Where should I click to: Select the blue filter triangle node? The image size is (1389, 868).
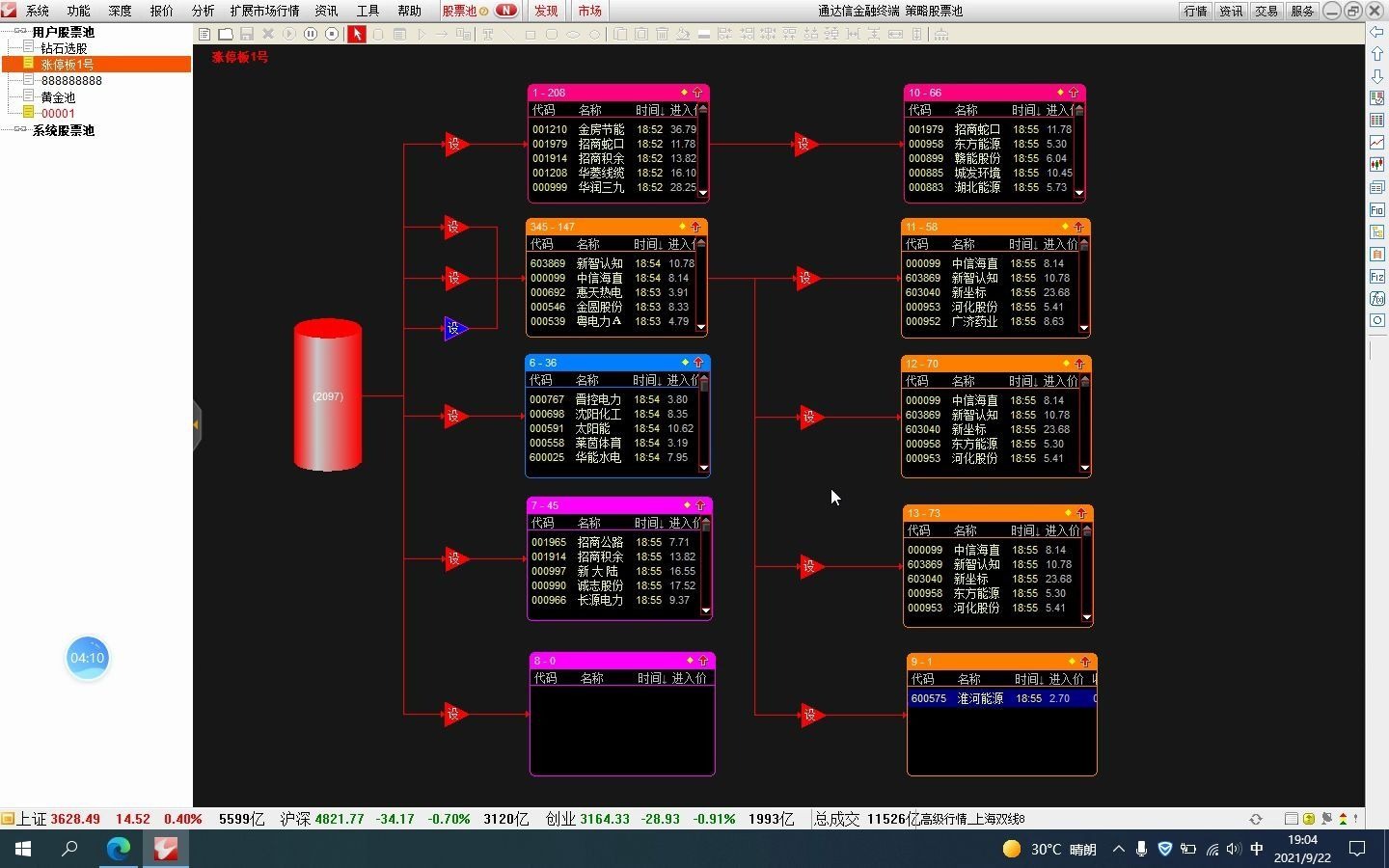pos(455,329)
